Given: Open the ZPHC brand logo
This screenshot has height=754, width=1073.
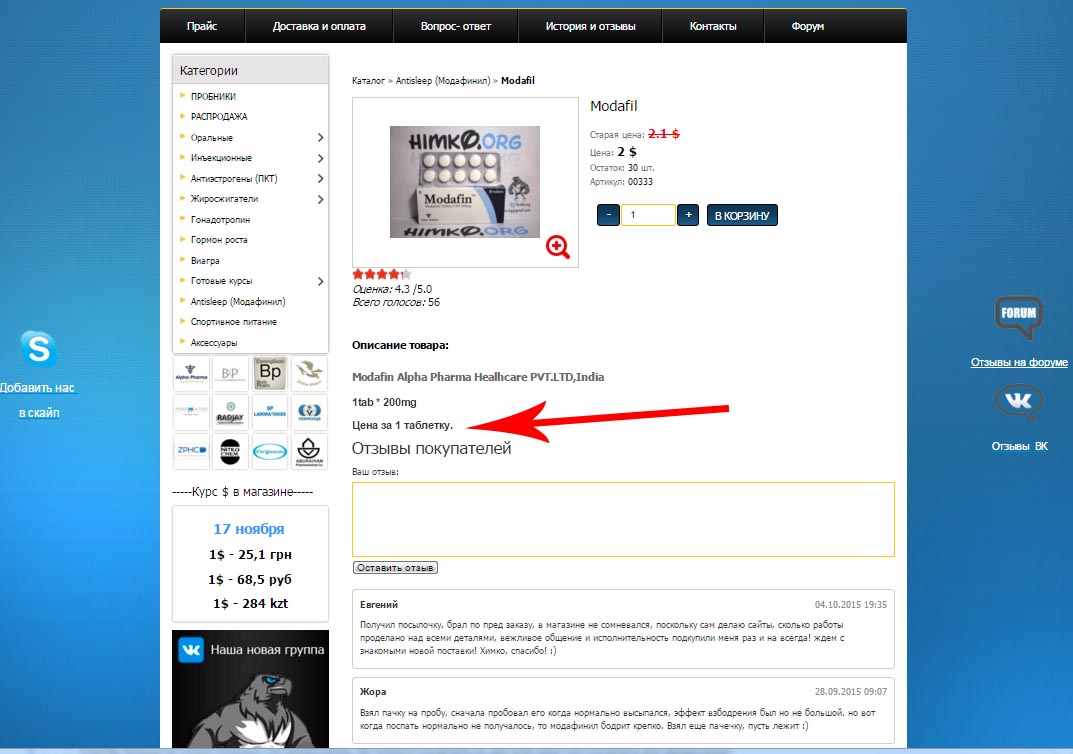Looking at the screenshot, I should tap(191, 451).
